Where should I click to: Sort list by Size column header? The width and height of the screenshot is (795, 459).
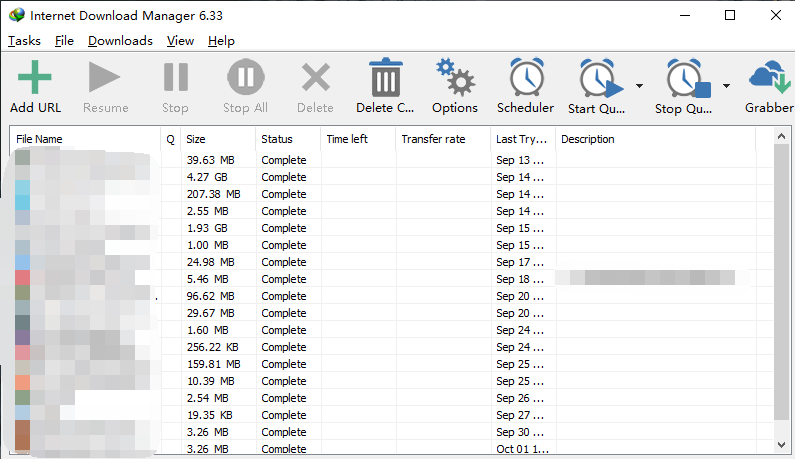[217, 139]
